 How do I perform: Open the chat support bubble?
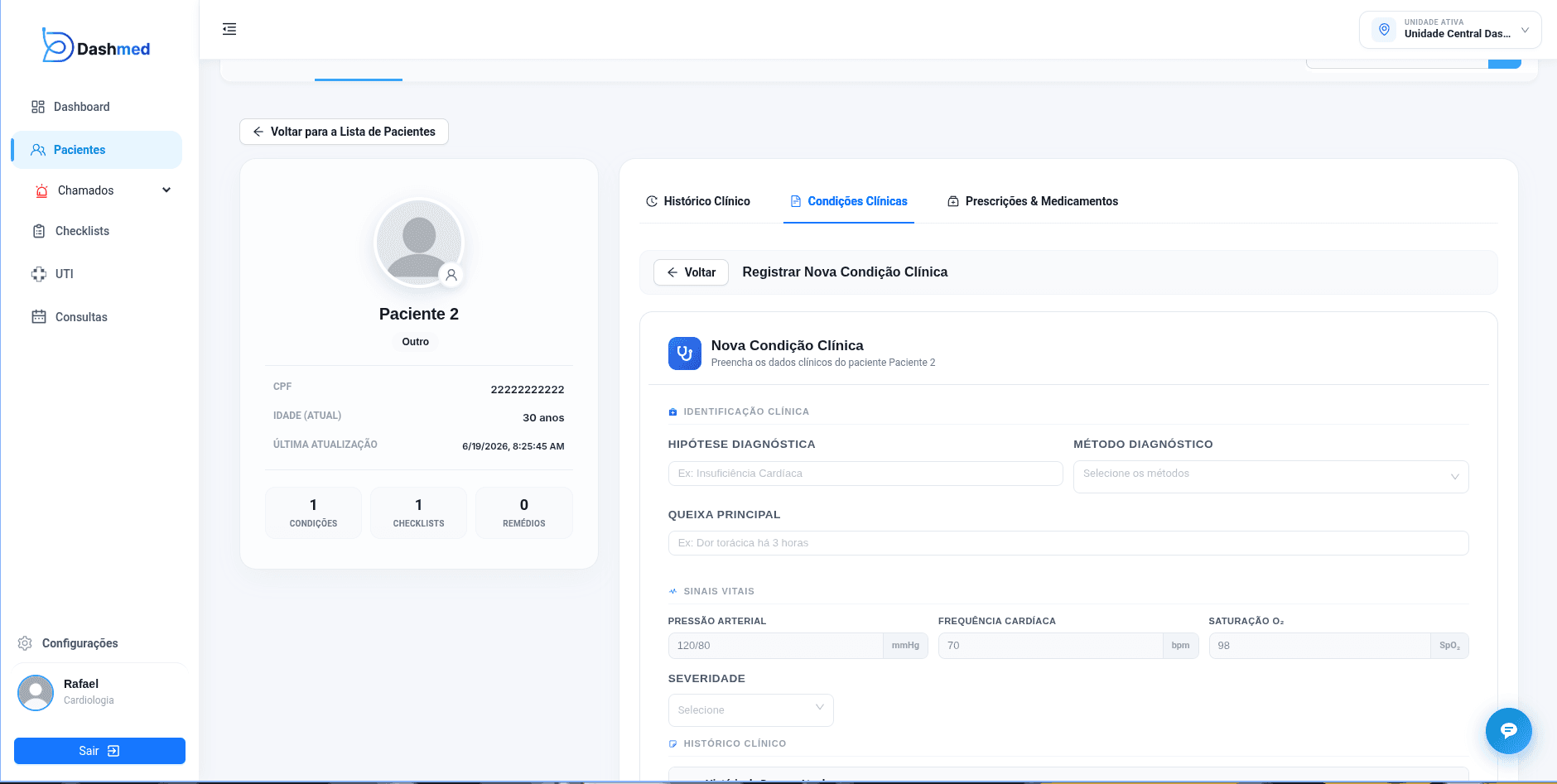click(x=1509, y=731)
